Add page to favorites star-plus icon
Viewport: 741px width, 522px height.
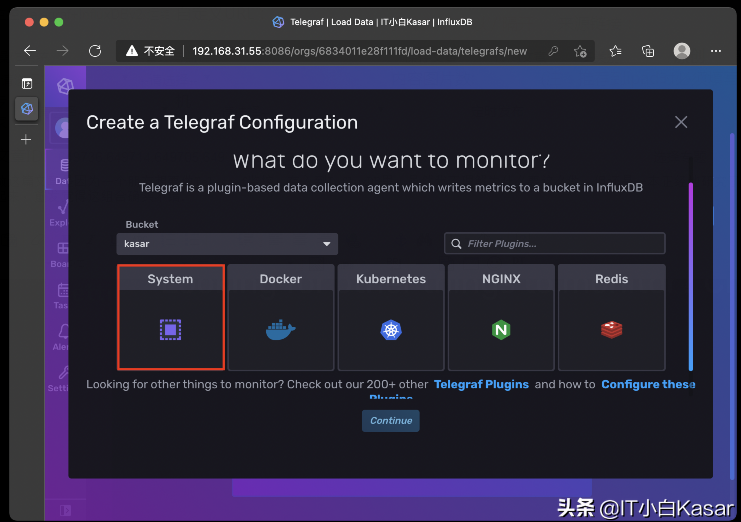(580, 51)
